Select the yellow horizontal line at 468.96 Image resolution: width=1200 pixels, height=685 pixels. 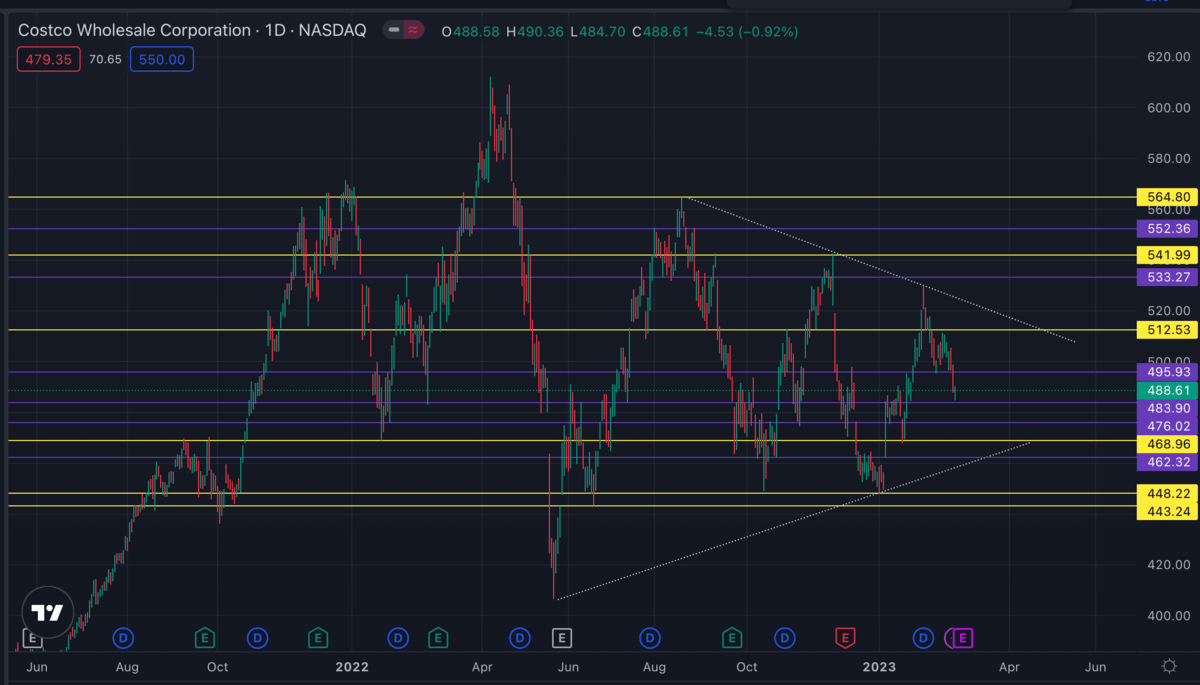click(570, 440)
